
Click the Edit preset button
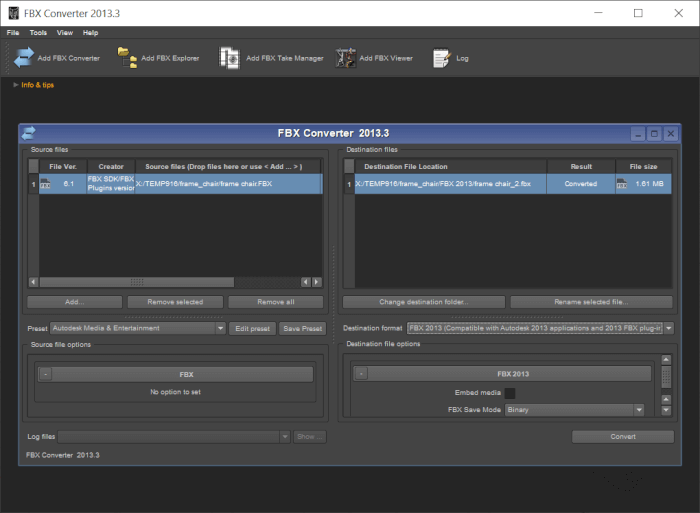pos(253,329)
